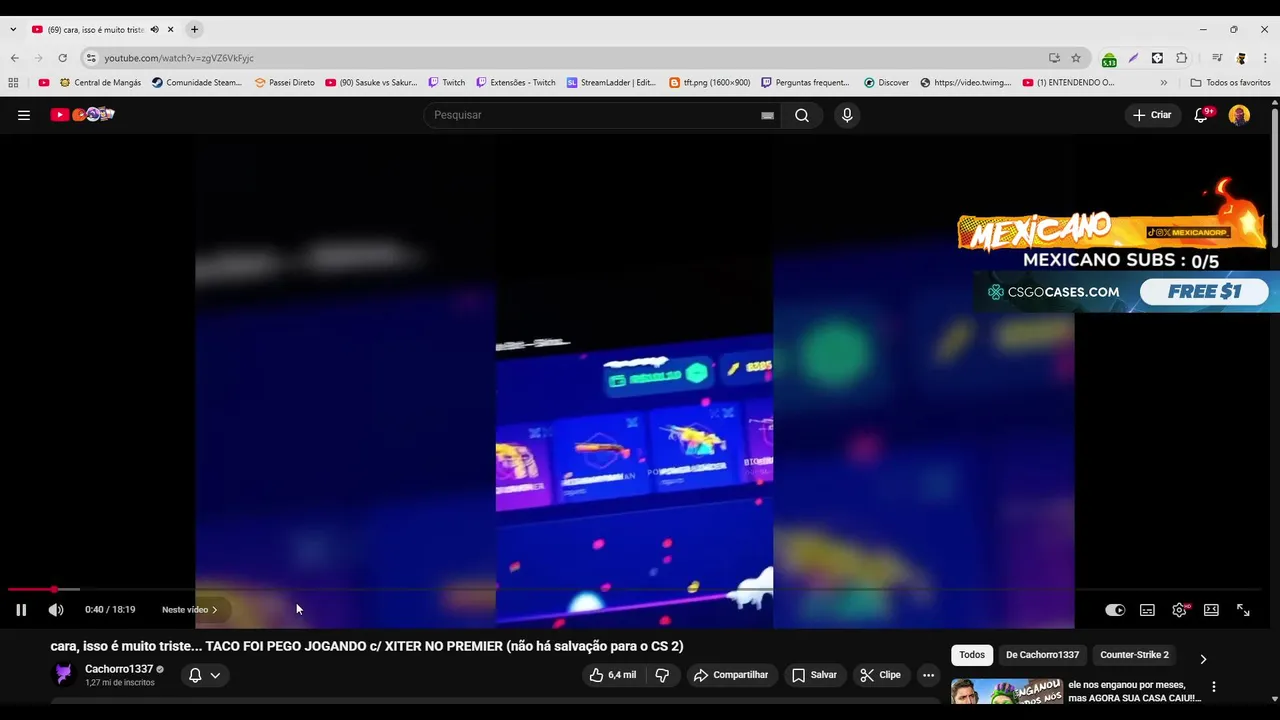This screenshot has height=720, width=1280.
Task: Open 'tft.png (1600×900)' bookmark
Action: tap(709, 83)
